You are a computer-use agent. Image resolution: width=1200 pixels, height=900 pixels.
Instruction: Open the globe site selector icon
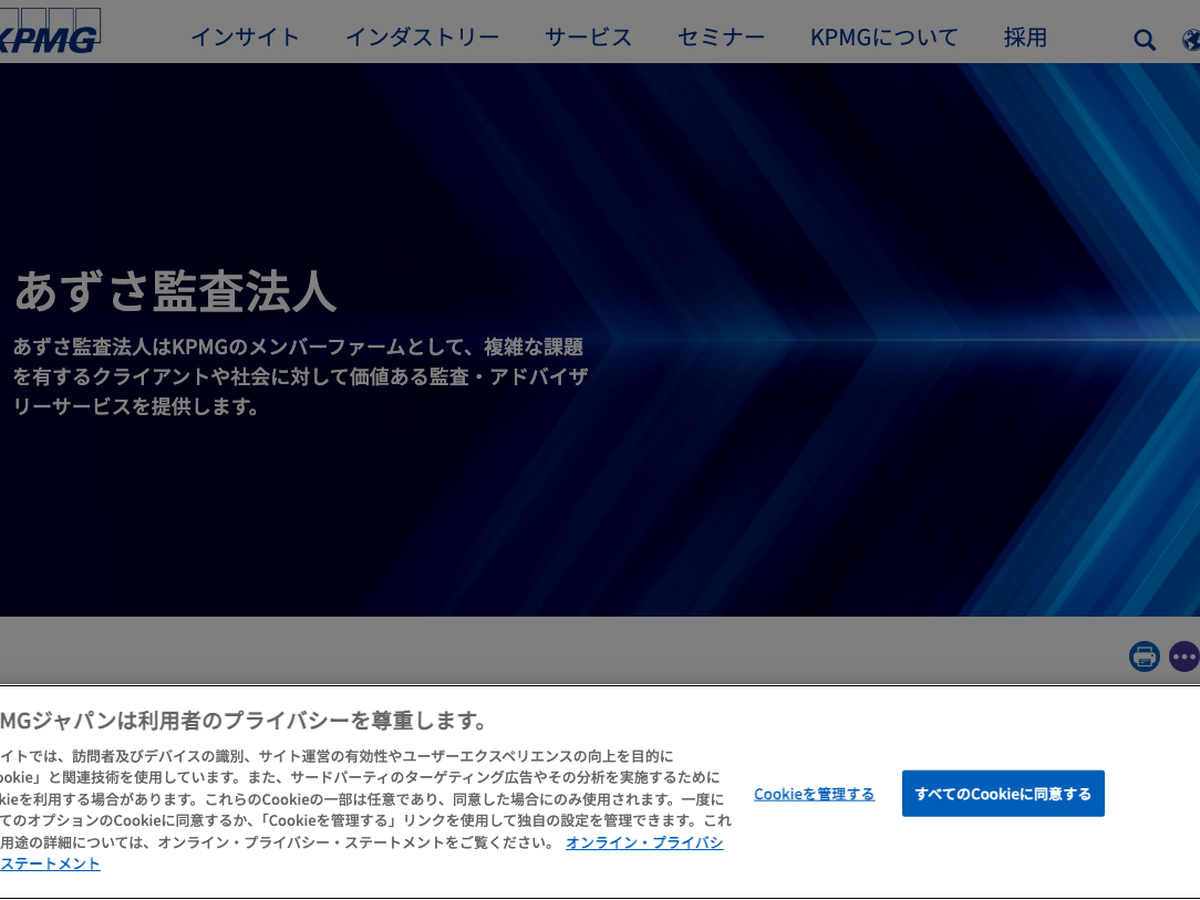[x=1190, y=40]
